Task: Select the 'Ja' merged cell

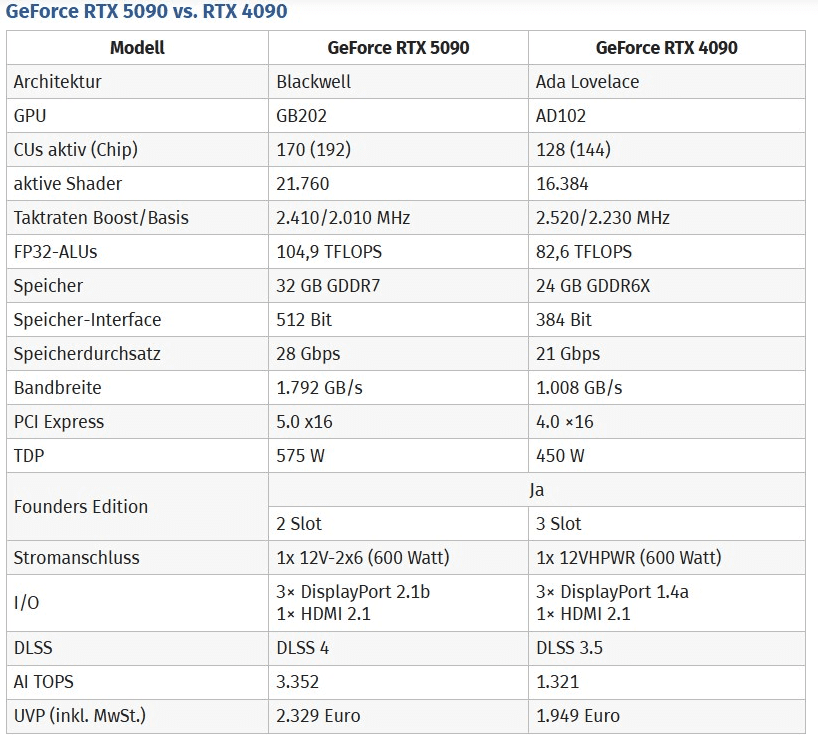Action: coord(536,489)
